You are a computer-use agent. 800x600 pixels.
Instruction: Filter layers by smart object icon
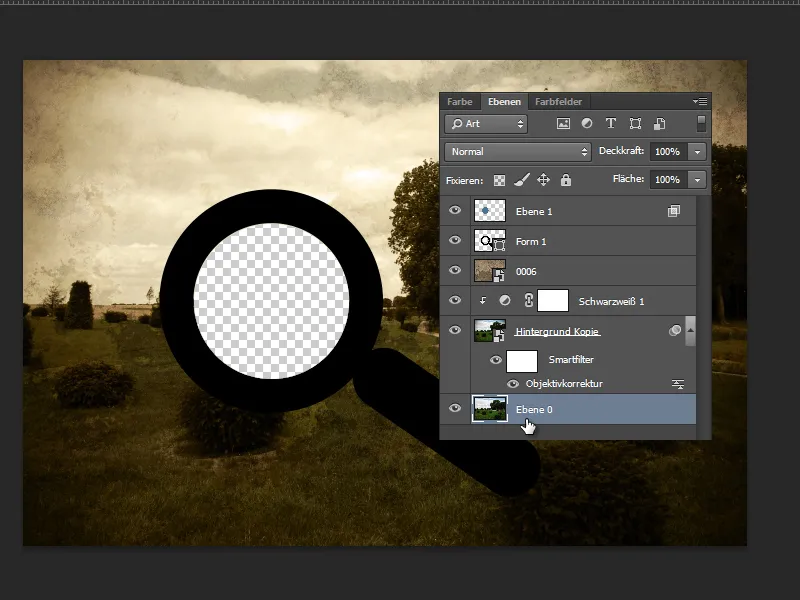point(659,123)
